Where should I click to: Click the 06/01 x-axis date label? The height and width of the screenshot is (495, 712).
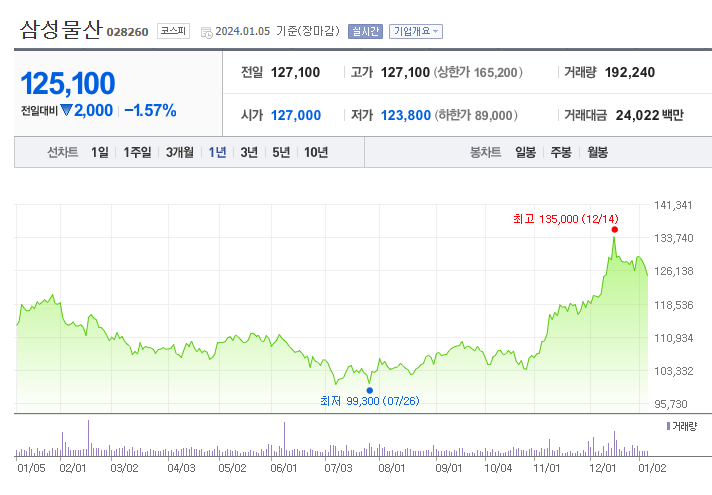284,468
